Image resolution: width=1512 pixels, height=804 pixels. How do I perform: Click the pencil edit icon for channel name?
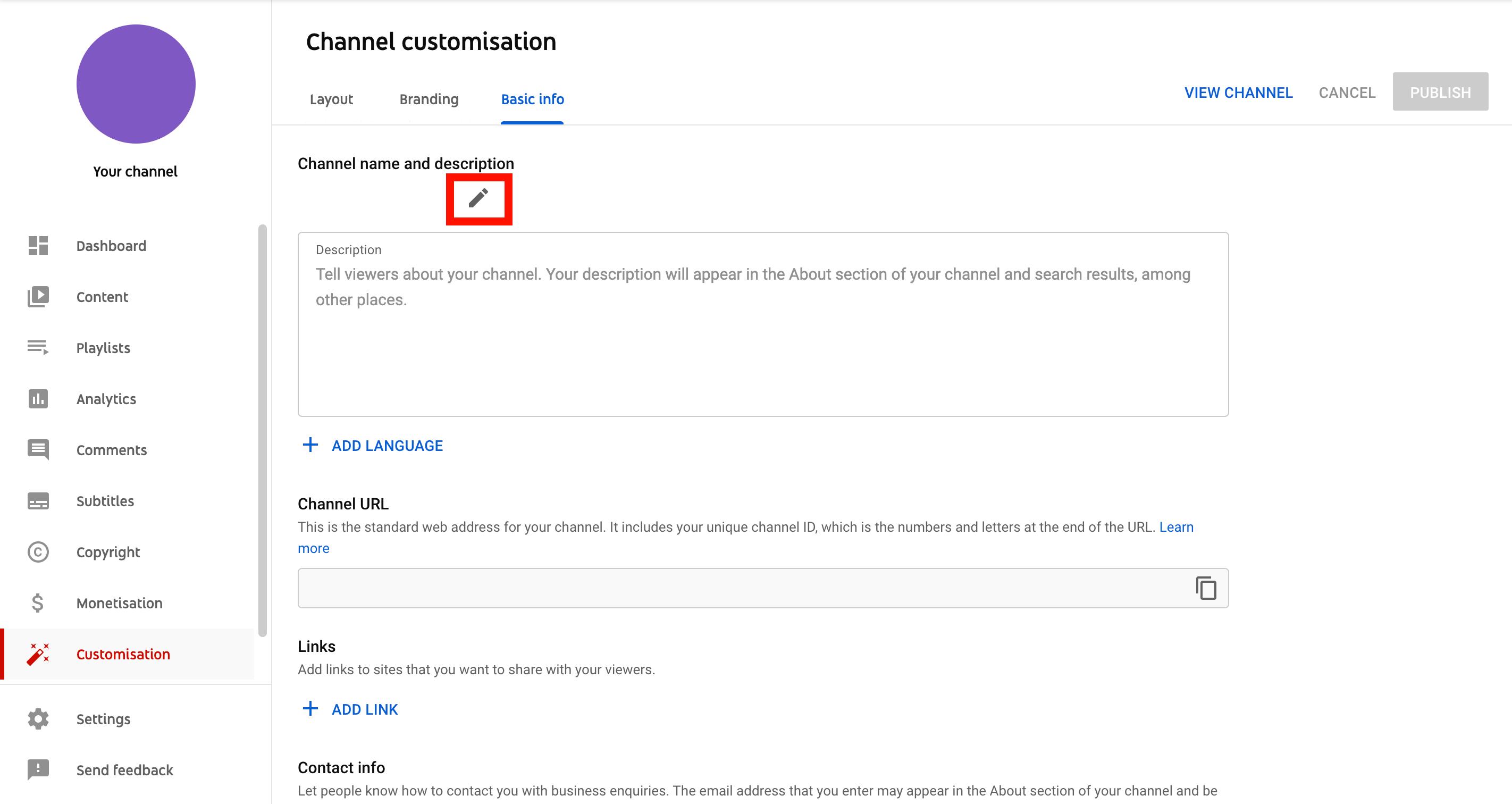478,197
